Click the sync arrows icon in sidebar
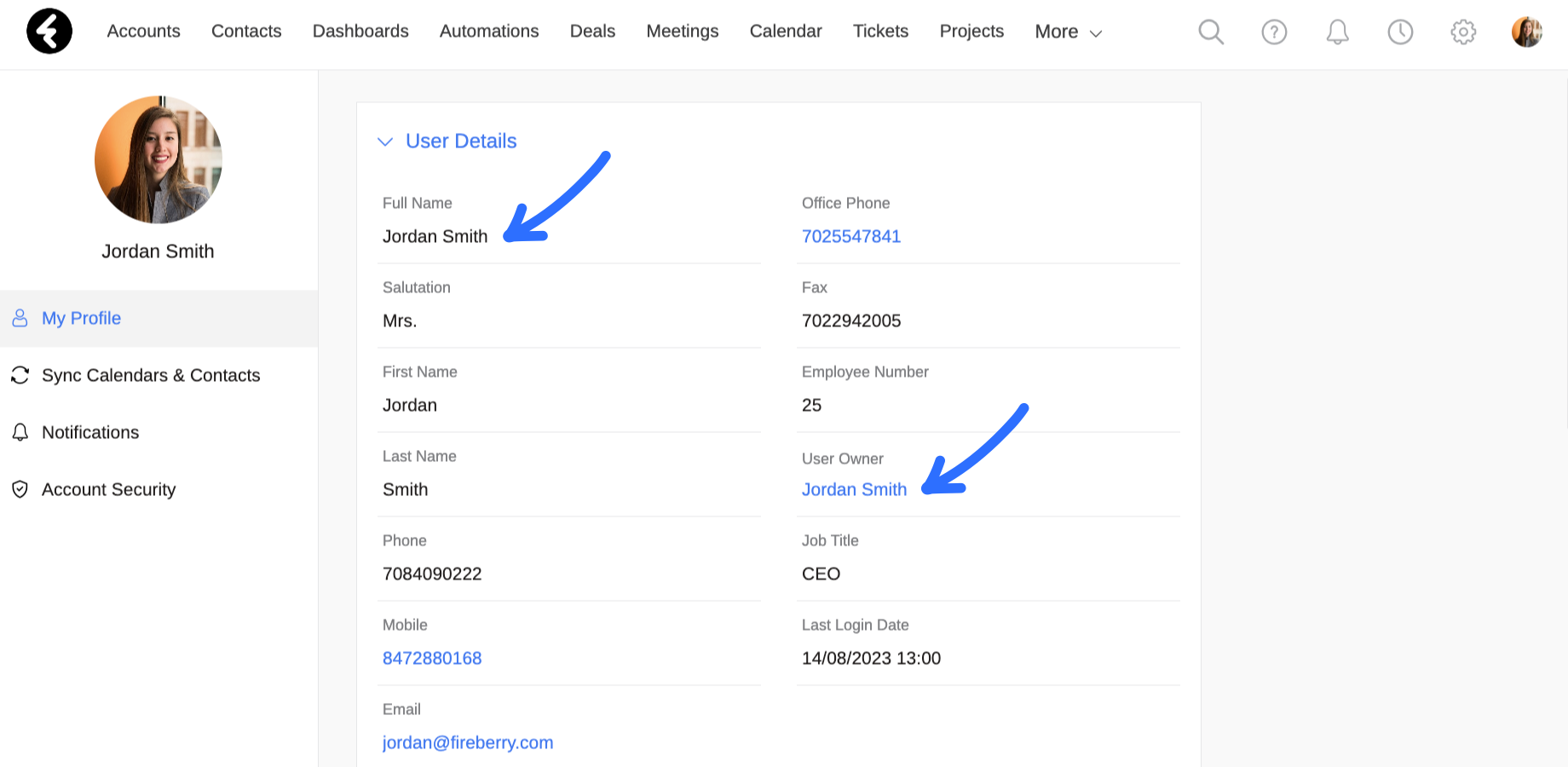 pyautogui.click(x=20, y=375)
